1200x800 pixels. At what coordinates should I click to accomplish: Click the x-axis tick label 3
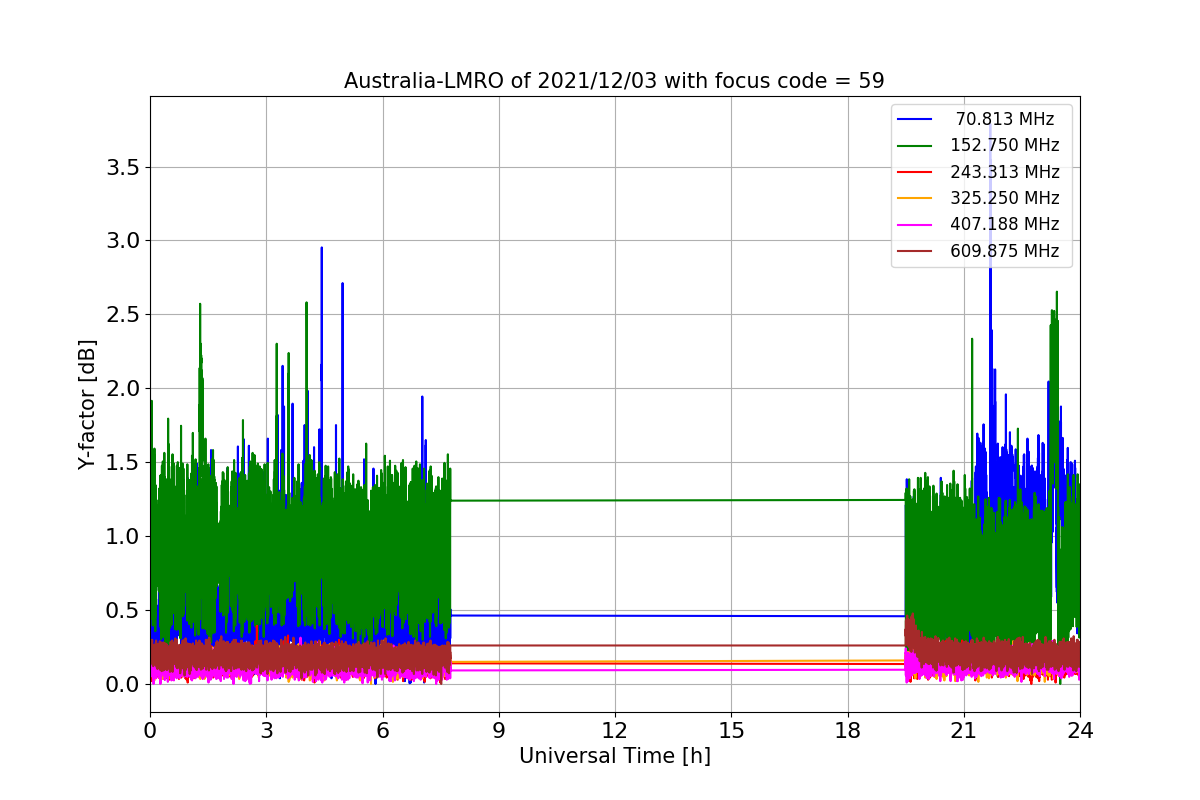266,730
